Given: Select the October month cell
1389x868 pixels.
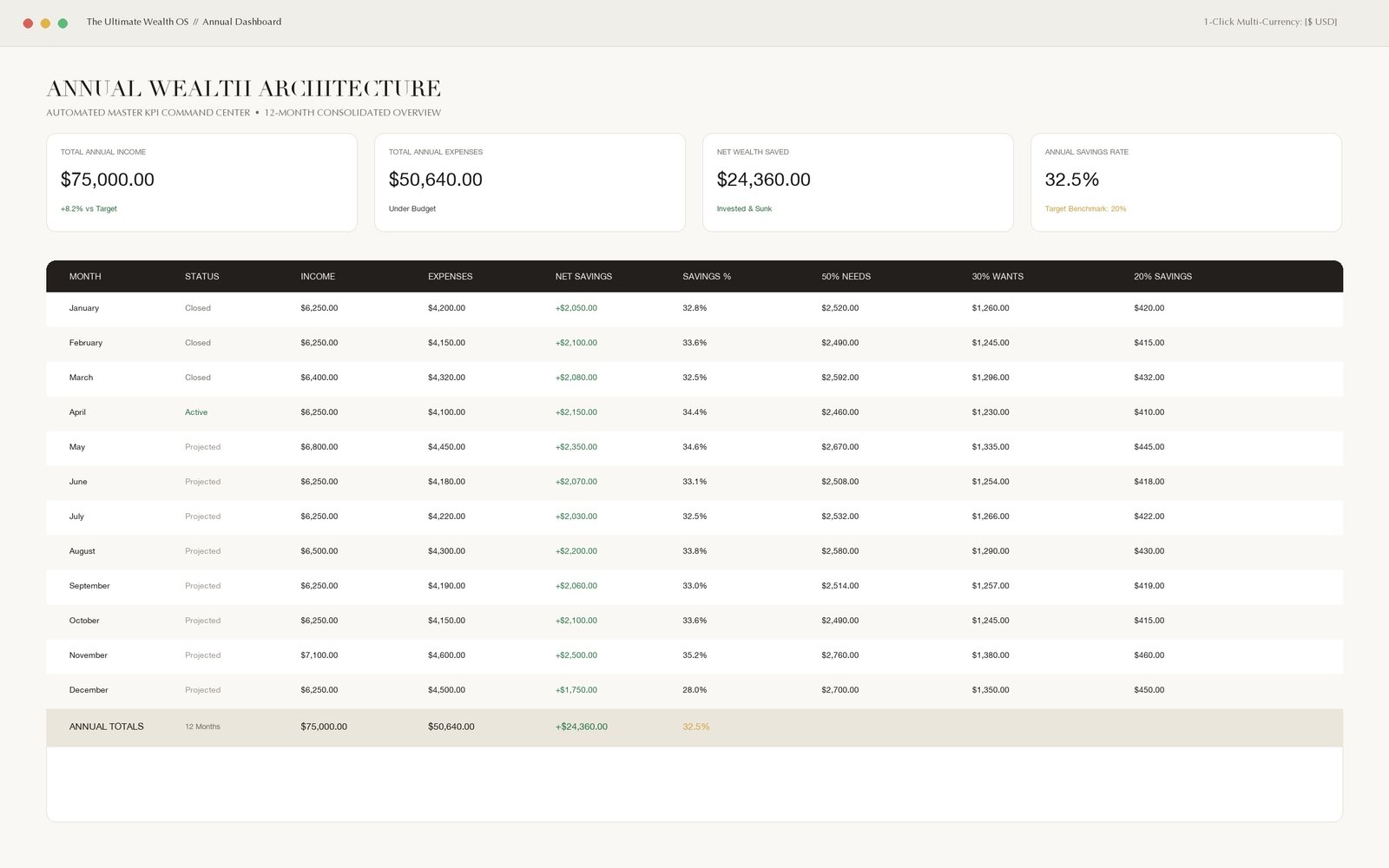Looking at the screenshot, I should (84, 621).
